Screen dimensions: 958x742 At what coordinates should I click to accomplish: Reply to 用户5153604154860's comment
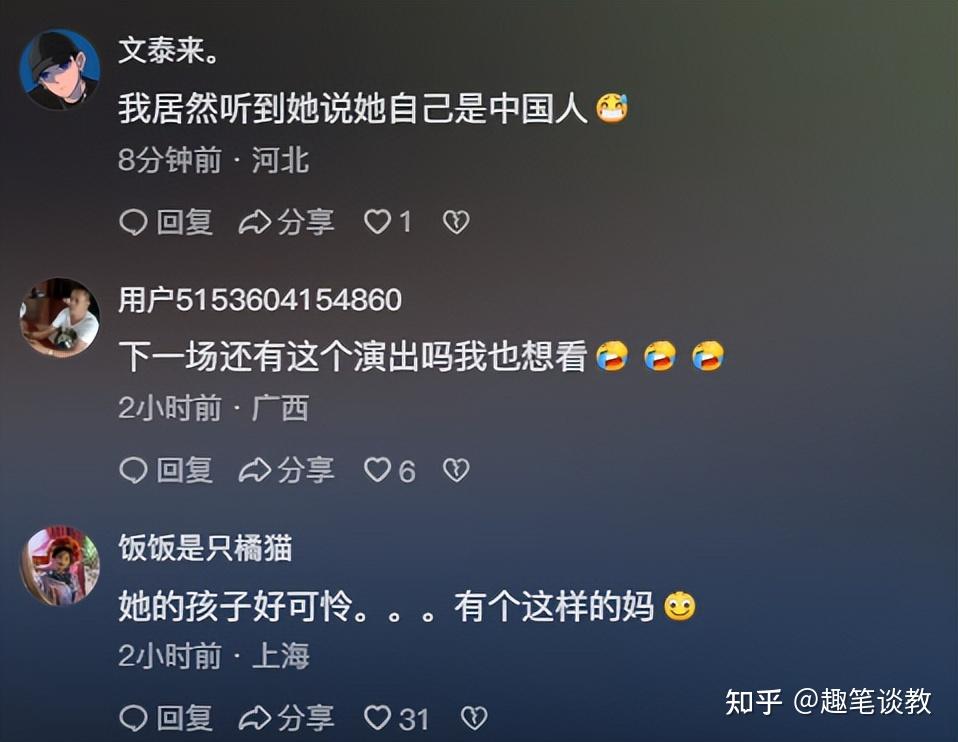pos(166,471)
